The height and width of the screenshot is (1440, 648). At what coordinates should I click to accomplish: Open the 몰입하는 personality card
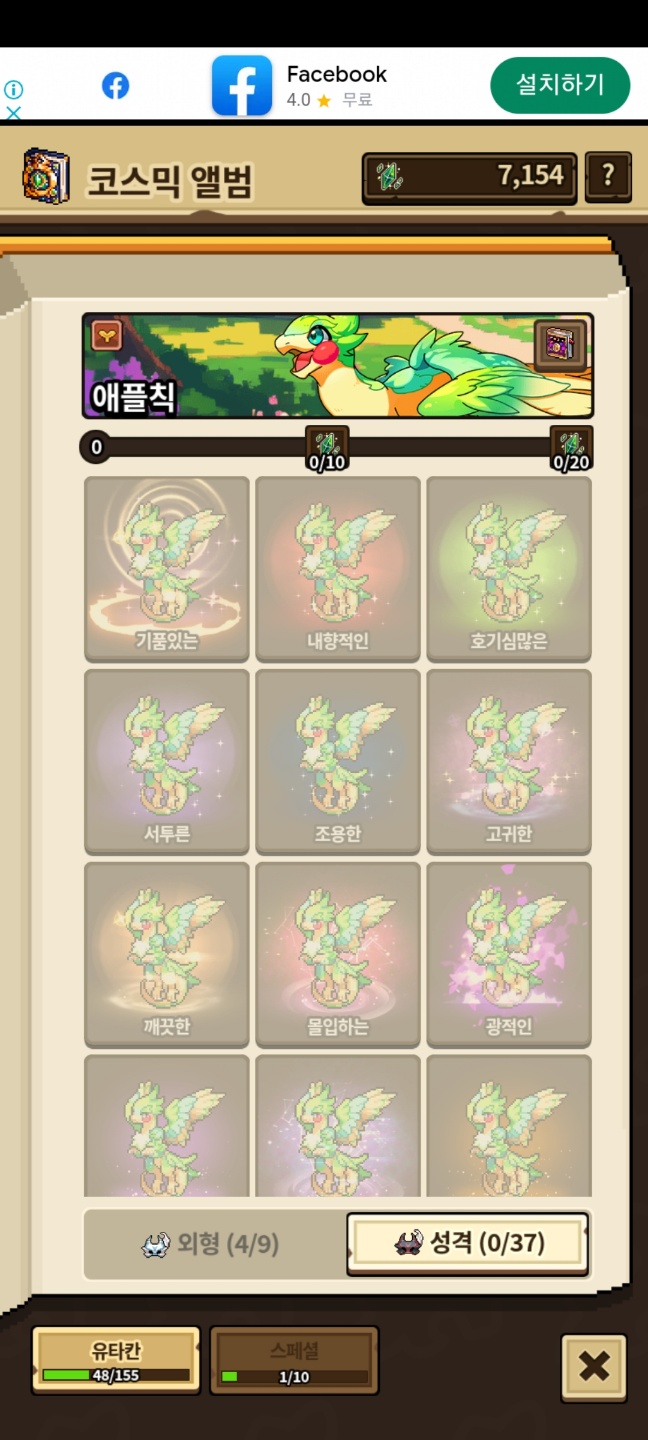pyautogui.click(x=338, y=955)
